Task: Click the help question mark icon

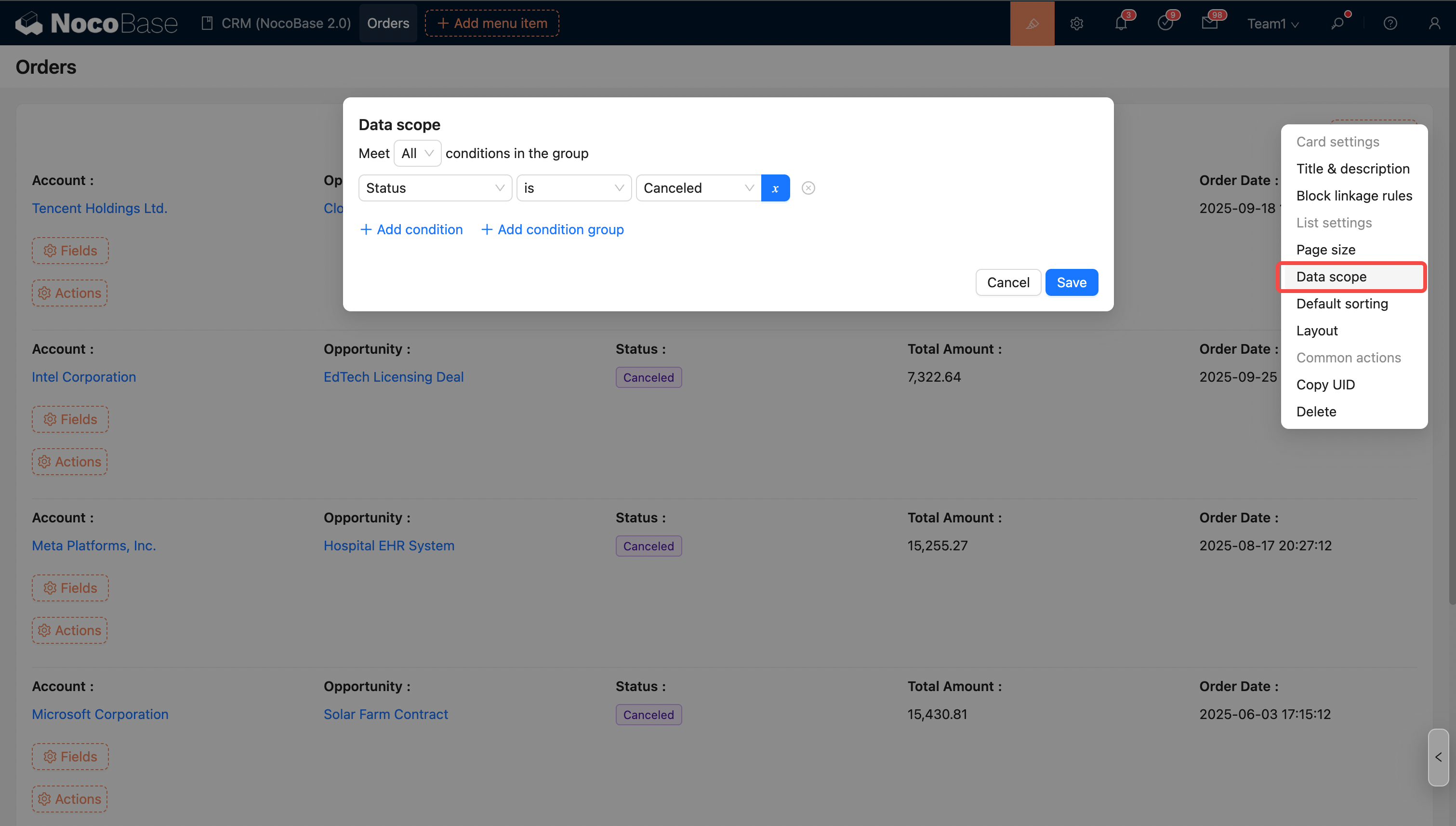Action: click(x=1390, y=23)
